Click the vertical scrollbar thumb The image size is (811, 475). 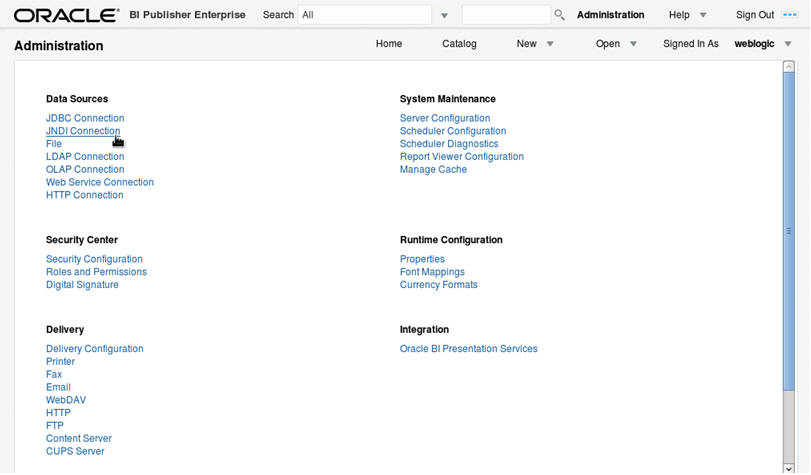pyautogui.click(x=789, y=231)
